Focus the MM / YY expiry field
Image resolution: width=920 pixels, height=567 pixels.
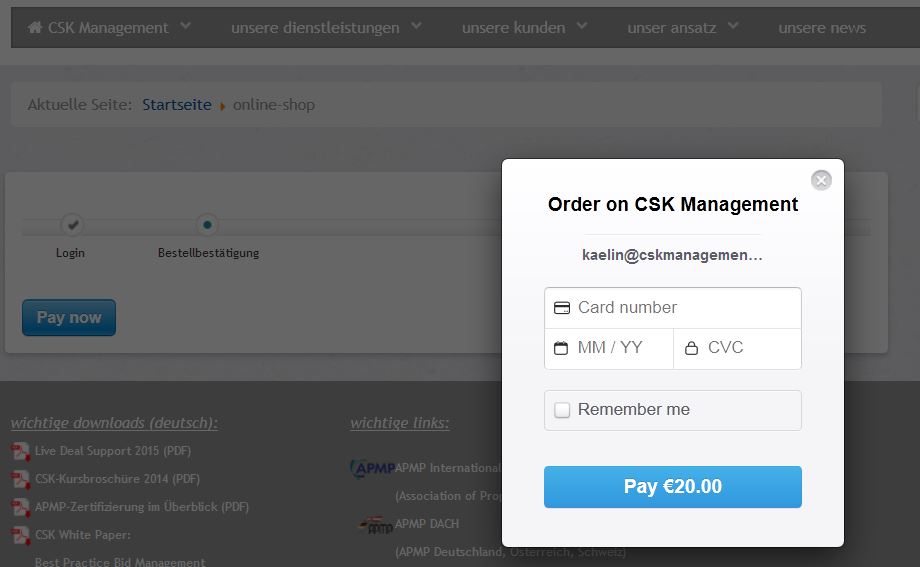(609, 349)
